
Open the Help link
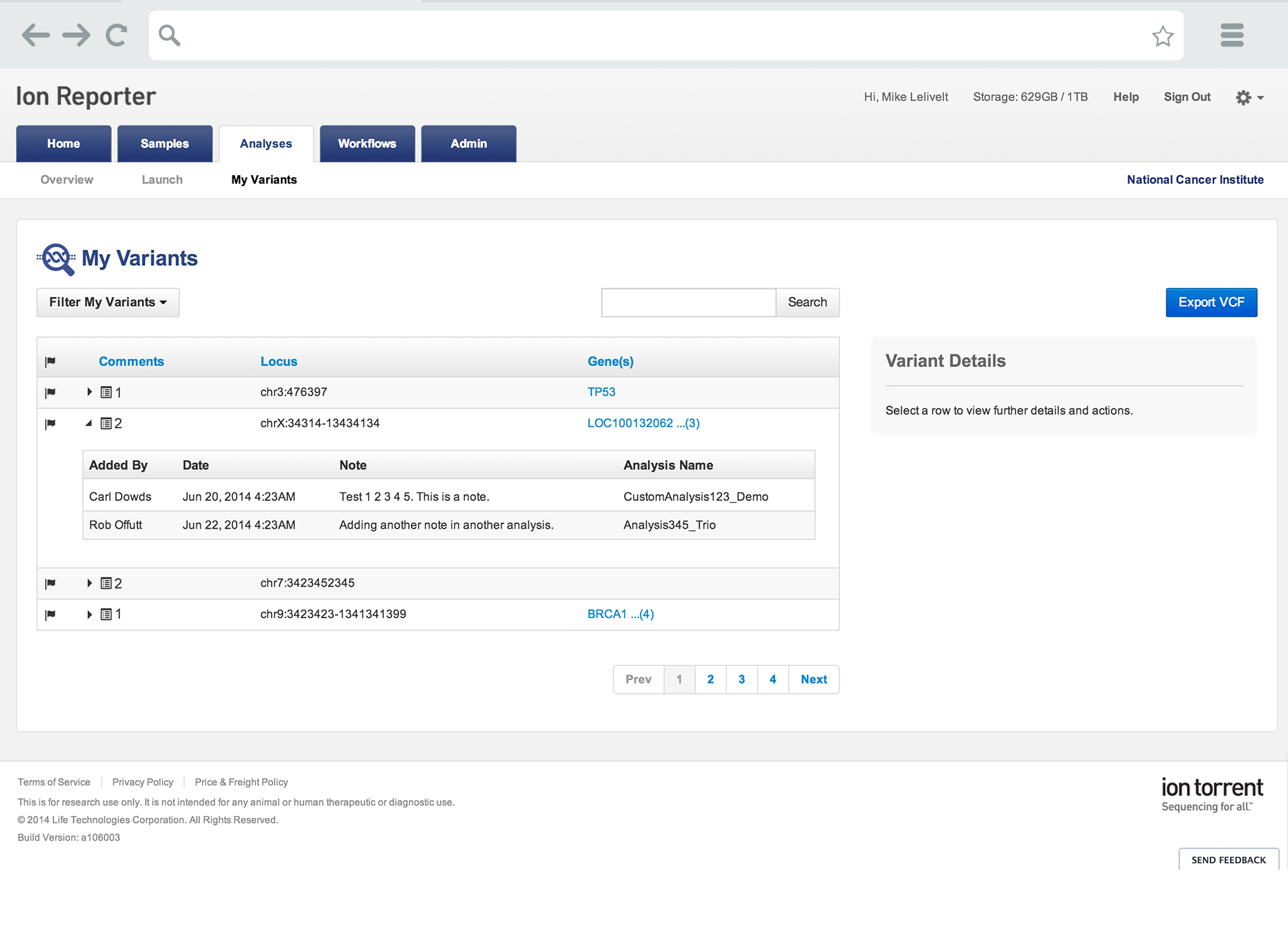(x=1126, y=97)
